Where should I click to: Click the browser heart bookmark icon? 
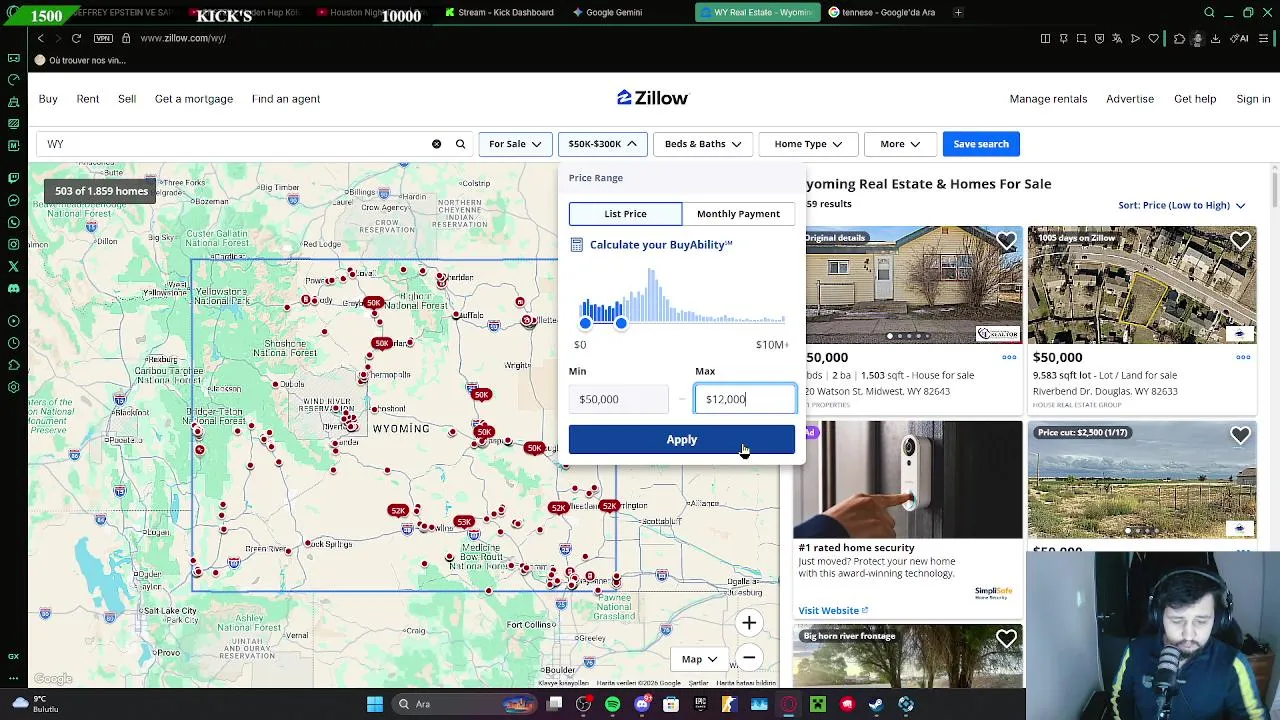[x=1153, y=38]
